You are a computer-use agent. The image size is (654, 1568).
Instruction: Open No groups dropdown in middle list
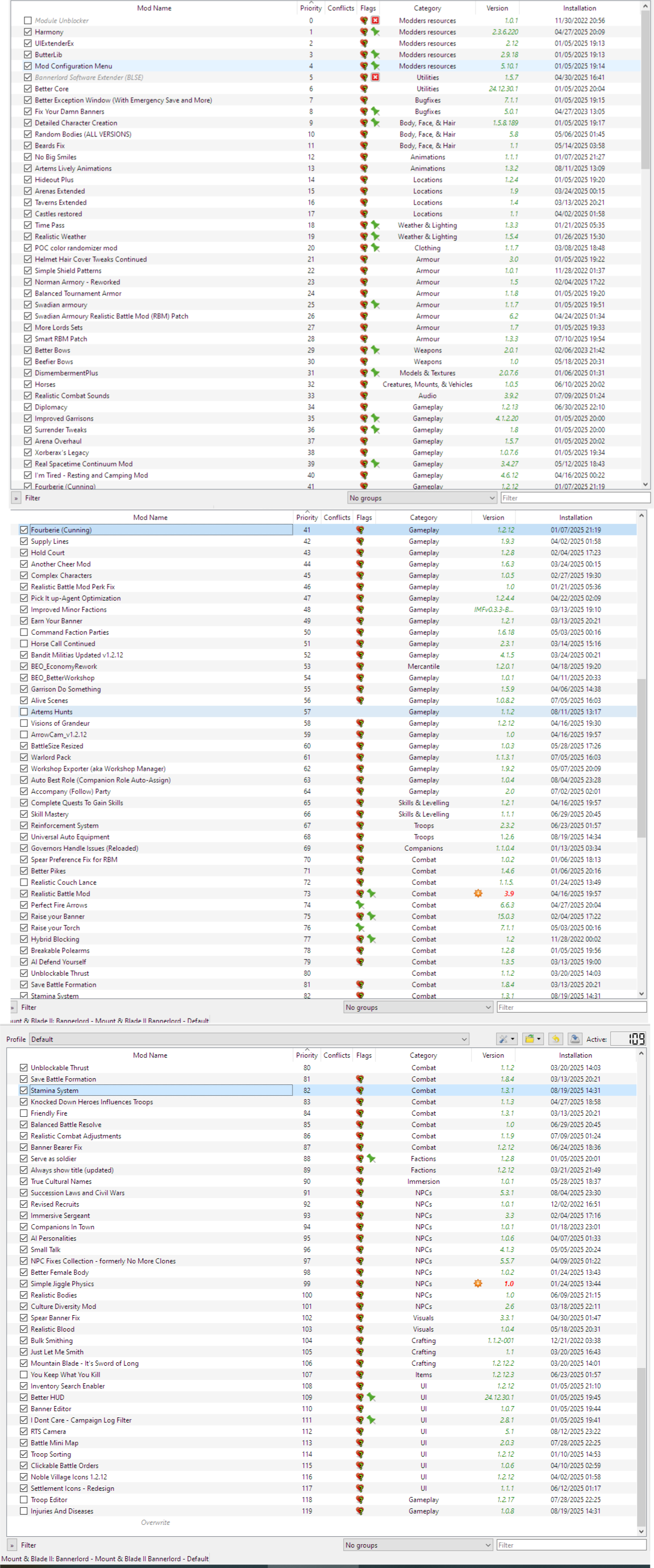click(x=419, y=1008)
